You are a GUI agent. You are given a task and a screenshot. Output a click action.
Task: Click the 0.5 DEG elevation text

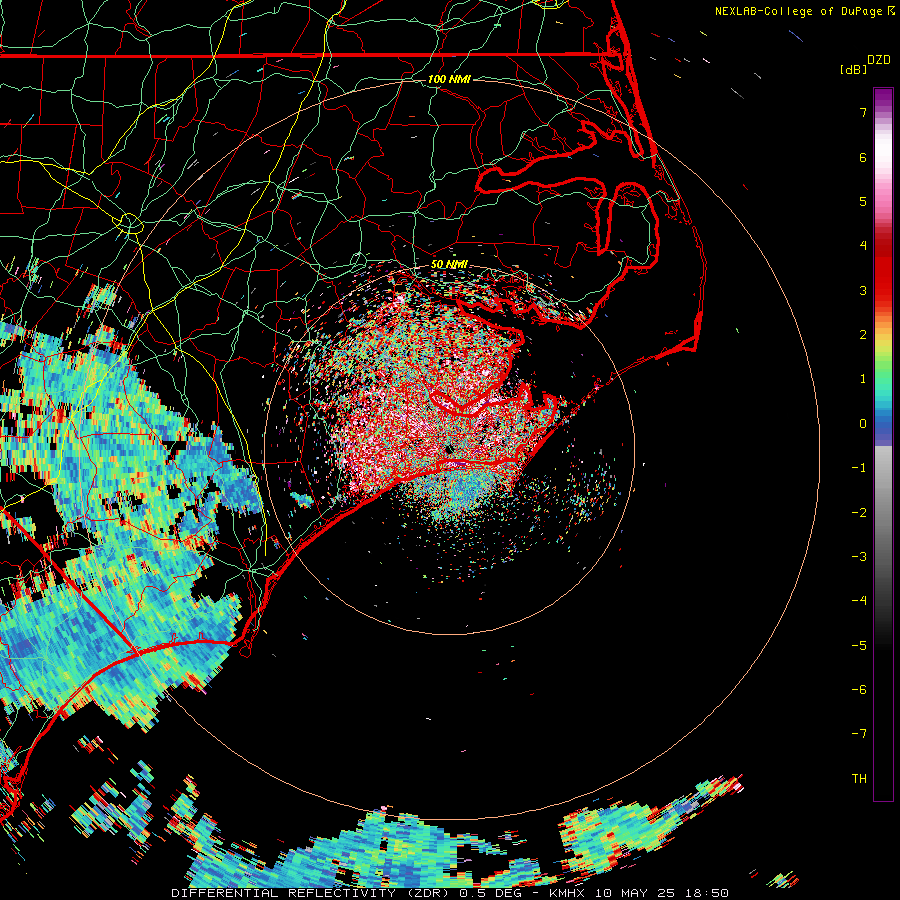[491, 893]
